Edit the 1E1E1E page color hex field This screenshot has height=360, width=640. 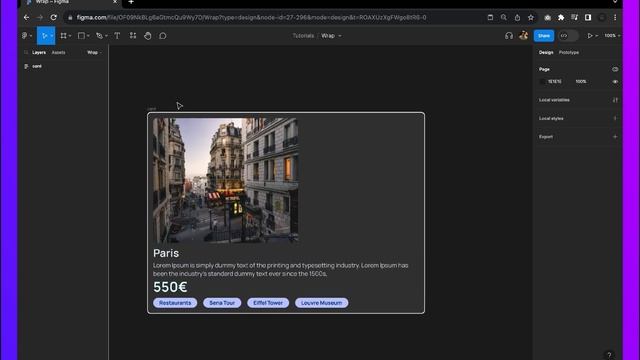tap(555, 82)
